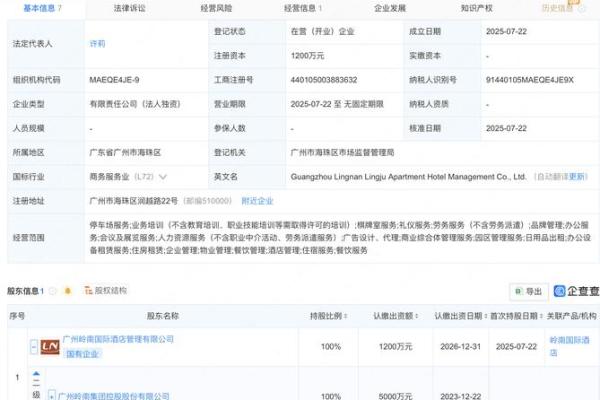The width and height of the screenshot is (600, 400).
Task: Open legal representative 许莉's profile link
Action: [97, 44]
